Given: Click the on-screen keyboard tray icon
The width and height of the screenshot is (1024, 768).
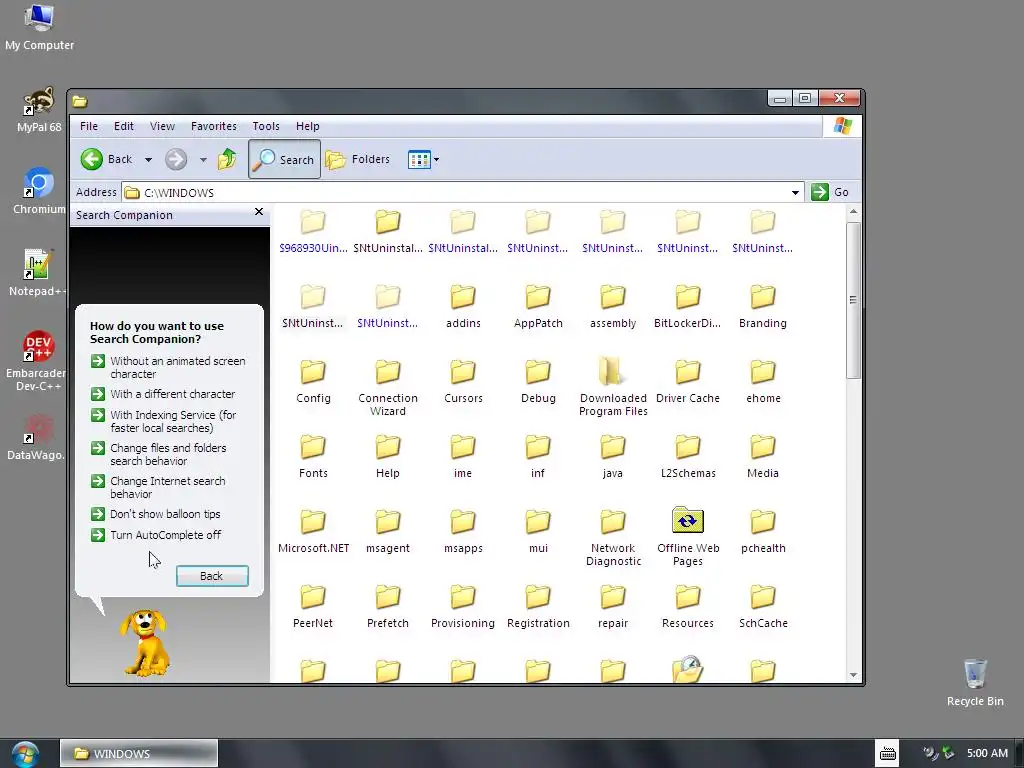Looking at the screenshot, I should click(x=888, y=754).
